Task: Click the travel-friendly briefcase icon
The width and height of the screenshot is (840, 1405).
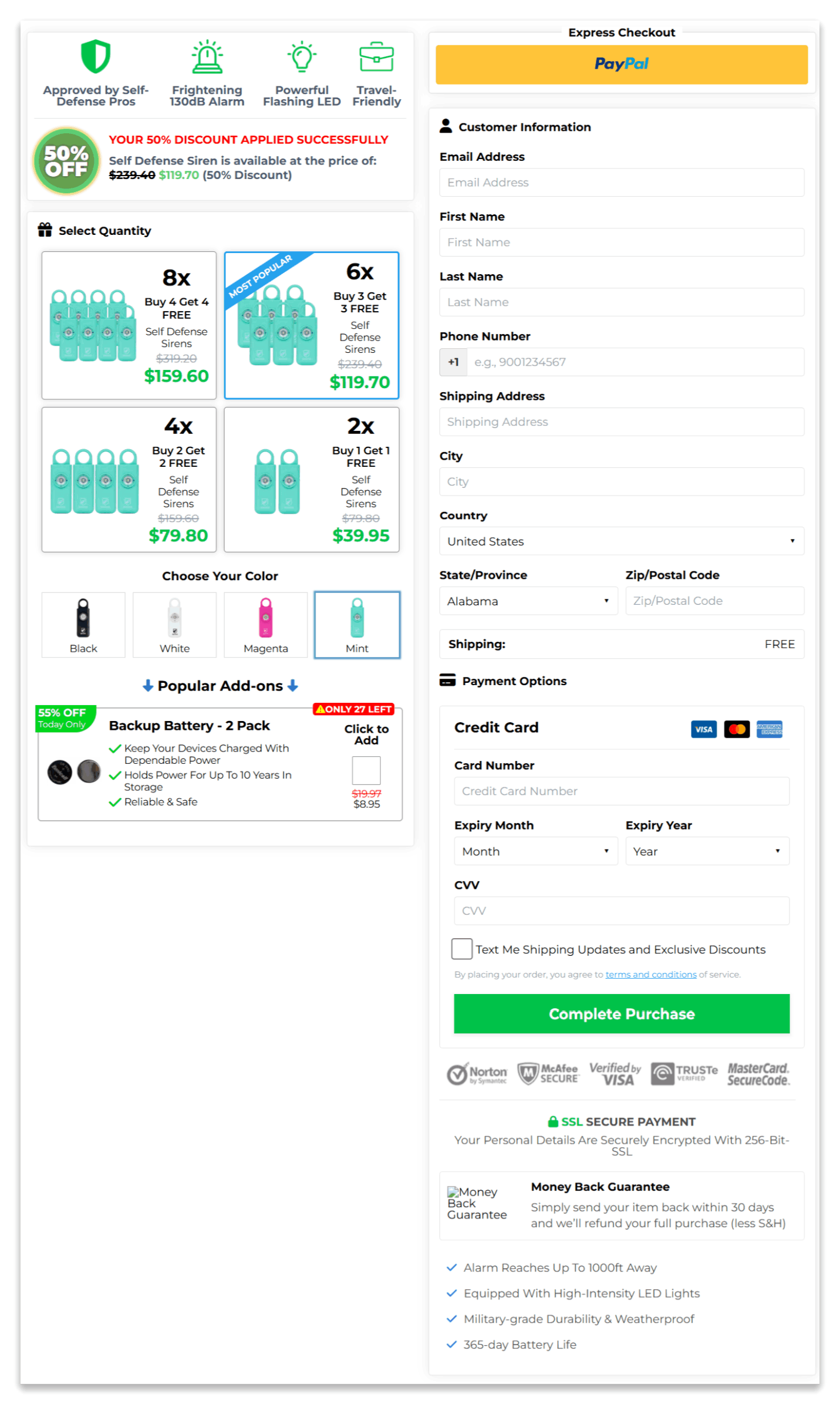Action: pos(376,56)
